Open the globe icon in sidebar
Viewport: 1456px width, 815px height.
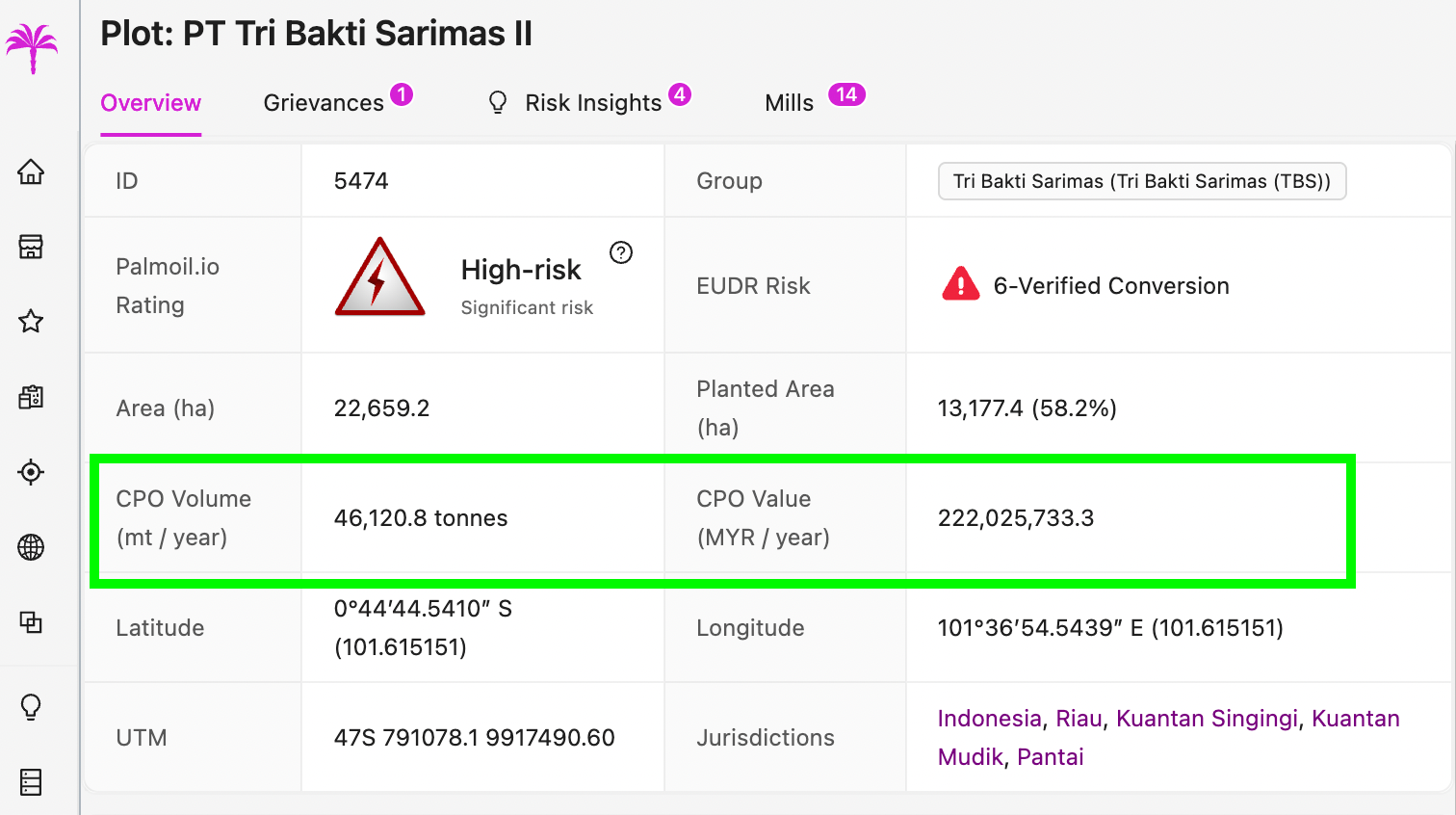click(x=31, y=547)
